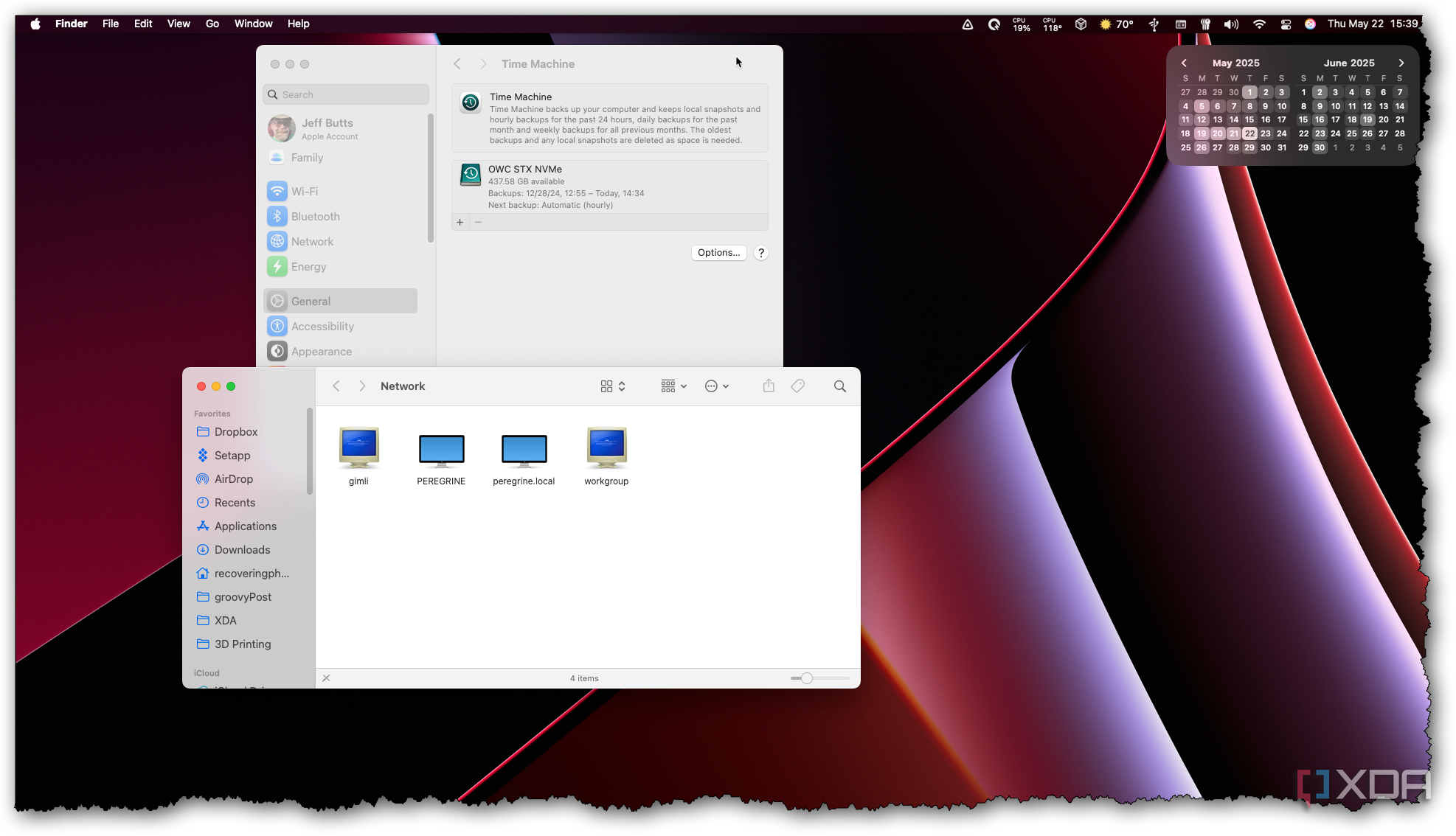1456x836 pixels.
Task: Go back in the Finder window
Action: tap(336, 386)
